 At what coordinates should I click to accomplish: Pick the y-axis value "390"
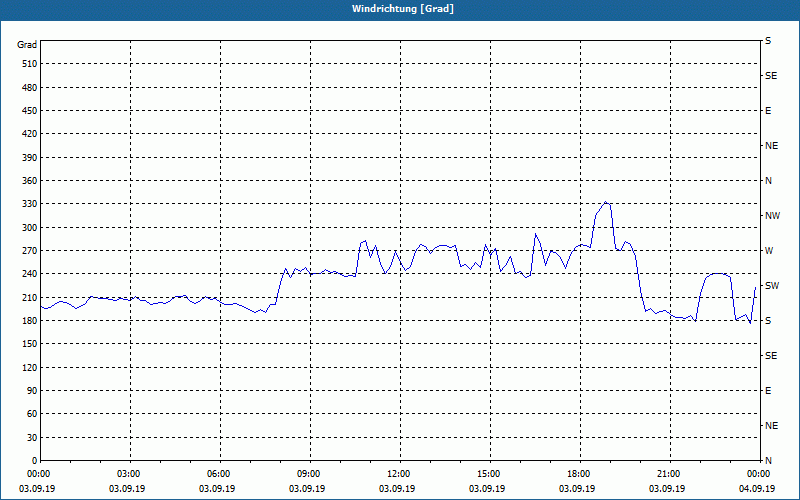click(30, 157)
